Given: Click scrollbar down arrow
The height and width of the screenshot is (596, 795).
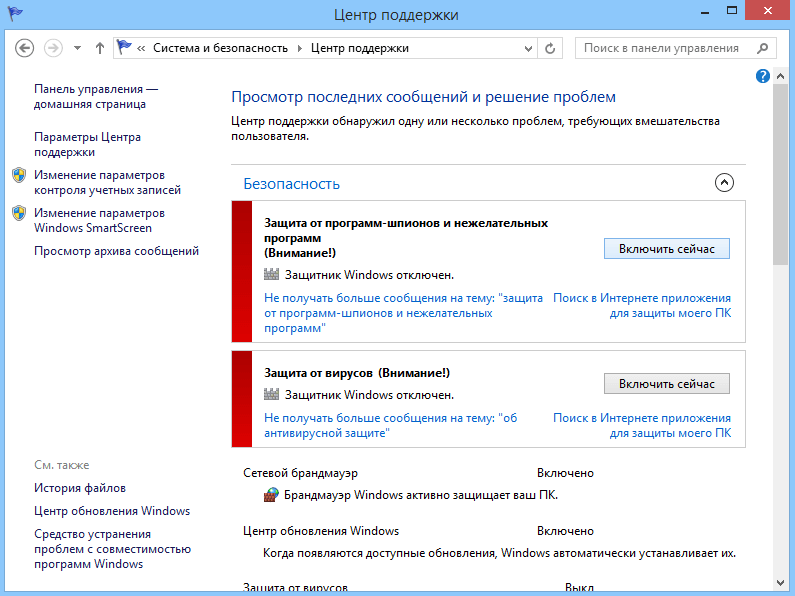Looking at the screenshot, I should point(781,583).
